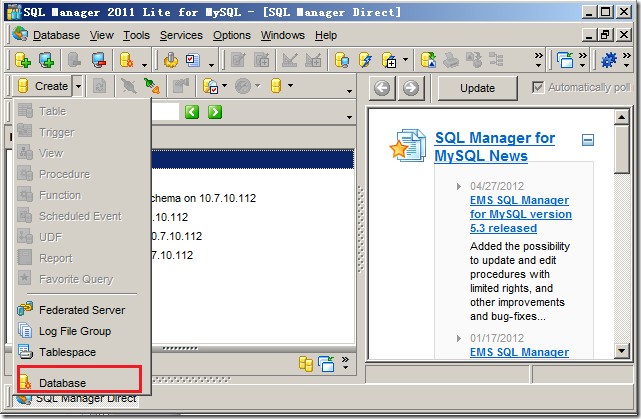Click the browser Forward arrow button
The width and height of the screenshot is (641, 419).
pyautogui.click(x=411, y=88)
